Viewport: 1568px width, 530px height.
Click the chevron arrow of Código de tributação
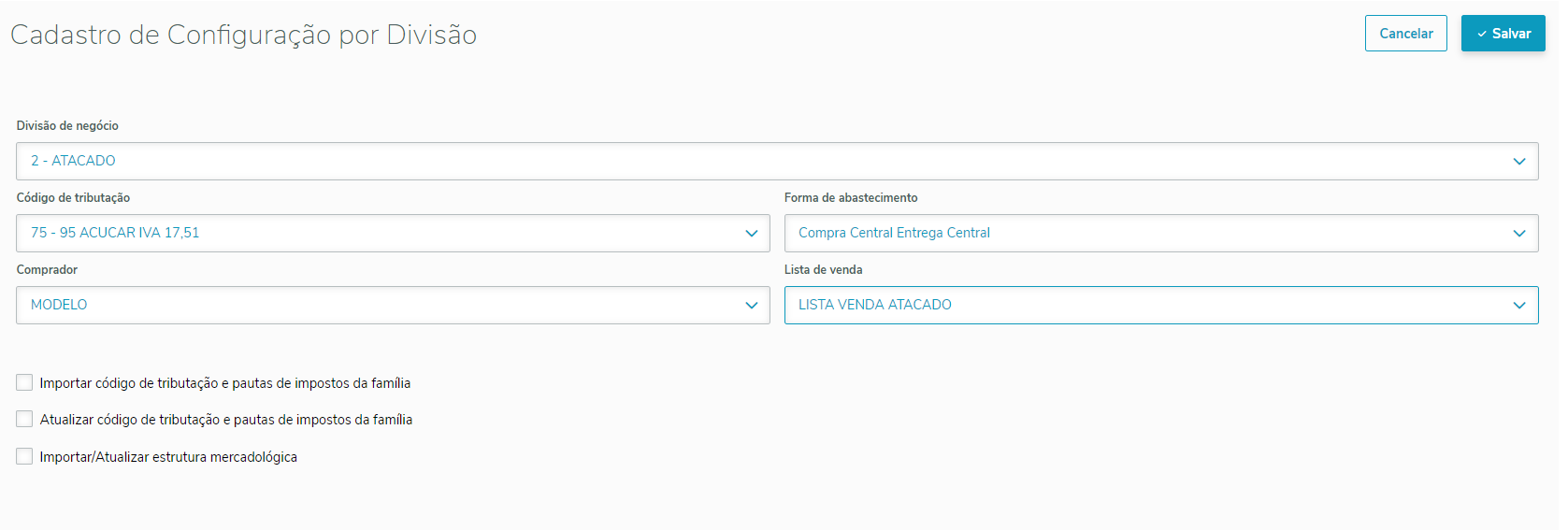[751, 234]
